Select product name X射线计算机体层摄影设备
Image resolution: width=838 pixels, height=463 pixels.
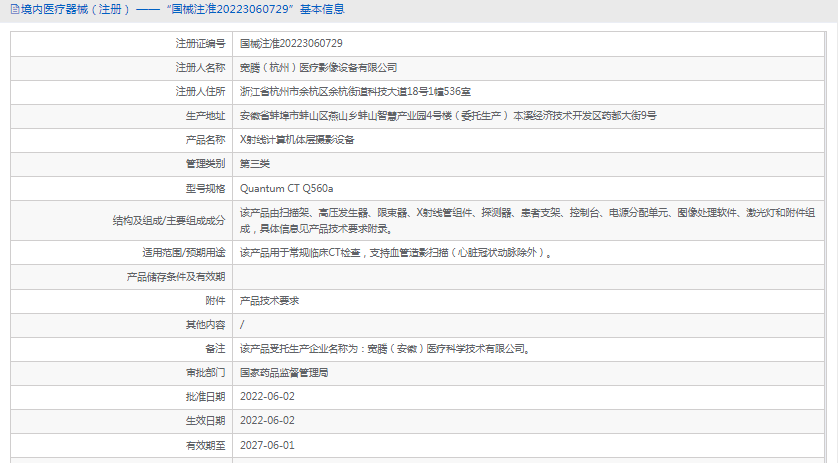pos(297,140)
